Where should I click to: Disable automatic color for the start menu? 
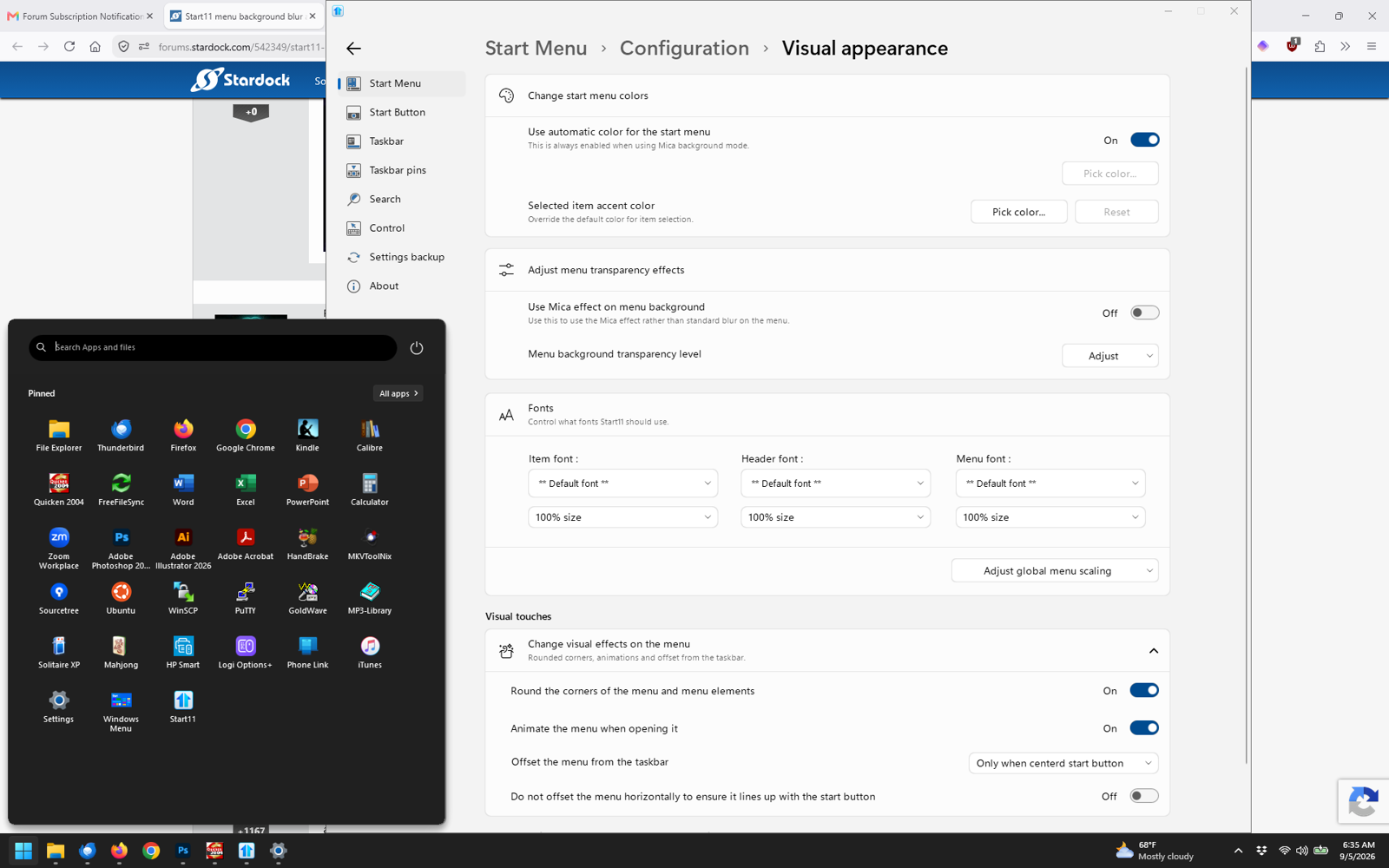pos(1144,140)
